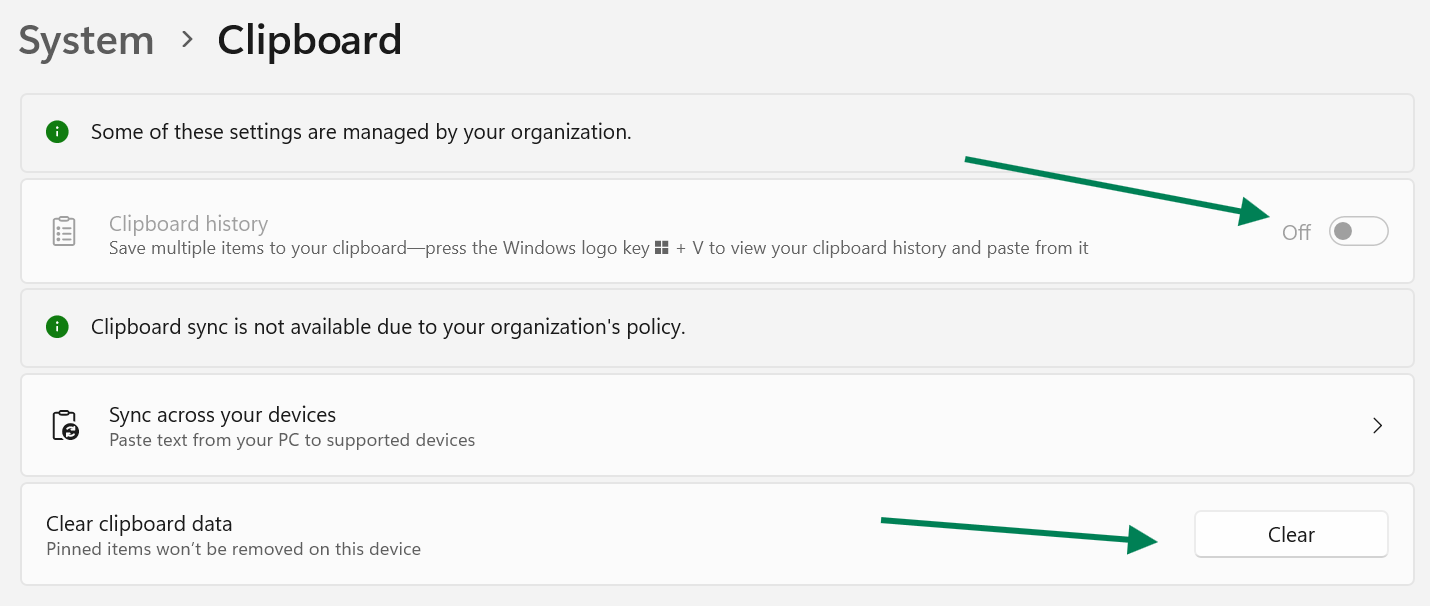1430x606 pixels.
Task: Open Sync across your devices settings
Action: coord(222,415)
